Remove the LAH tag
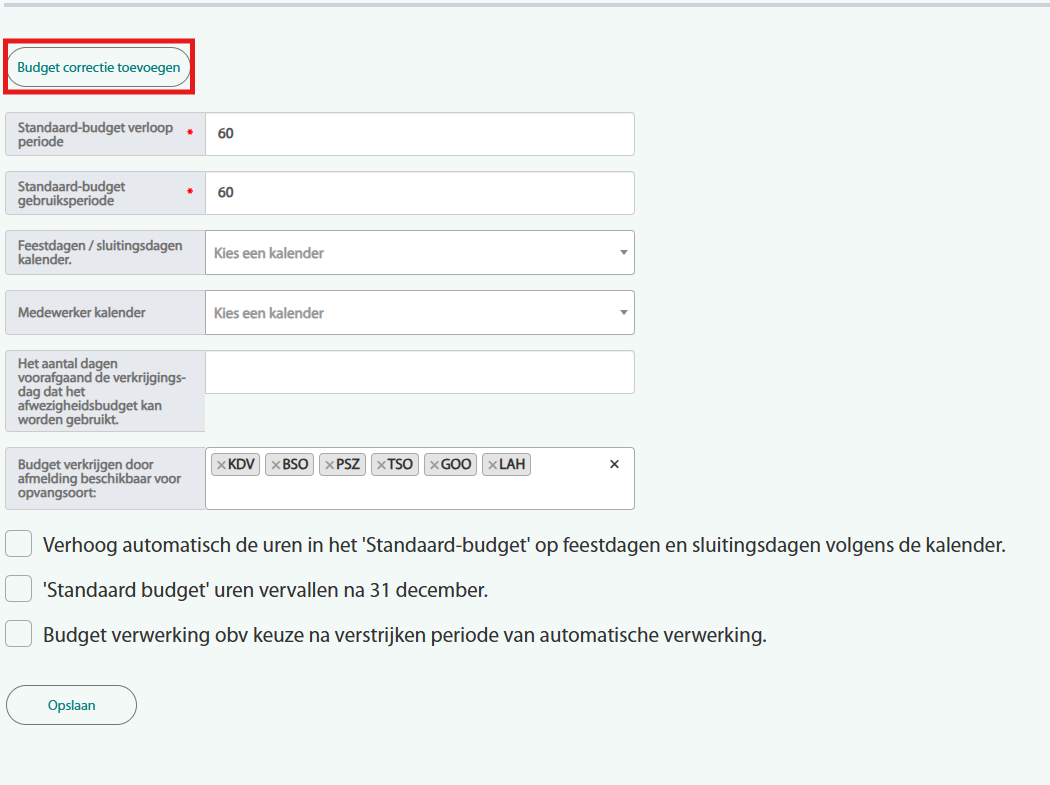Image resolution: width=1050 pixels, height=785 pixels. coord(492,465)
